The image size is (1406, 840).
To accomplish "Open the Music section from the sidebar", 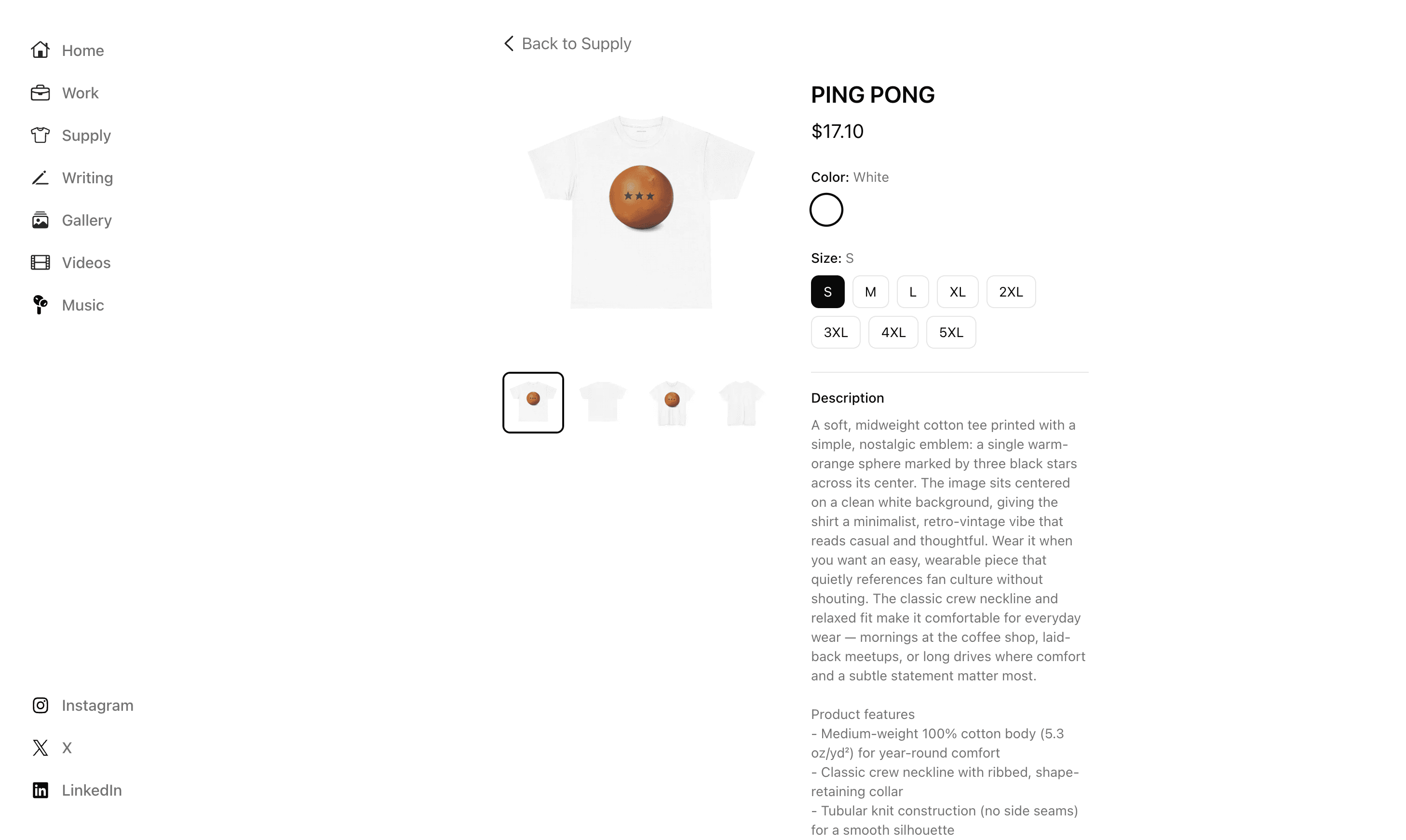I will 82,305.
